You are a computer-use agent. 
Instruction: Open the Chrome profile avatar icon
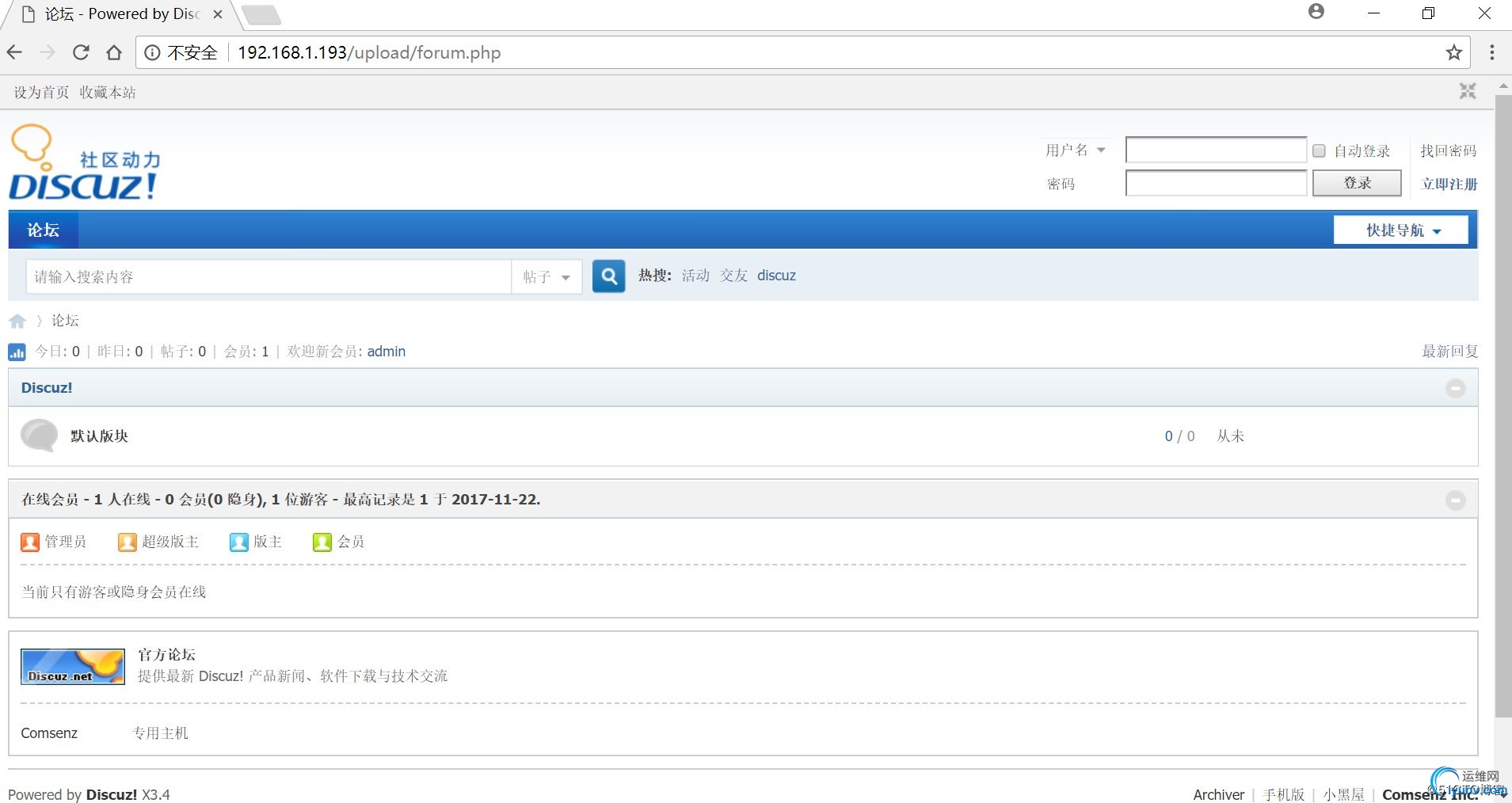pos(1316,11)
